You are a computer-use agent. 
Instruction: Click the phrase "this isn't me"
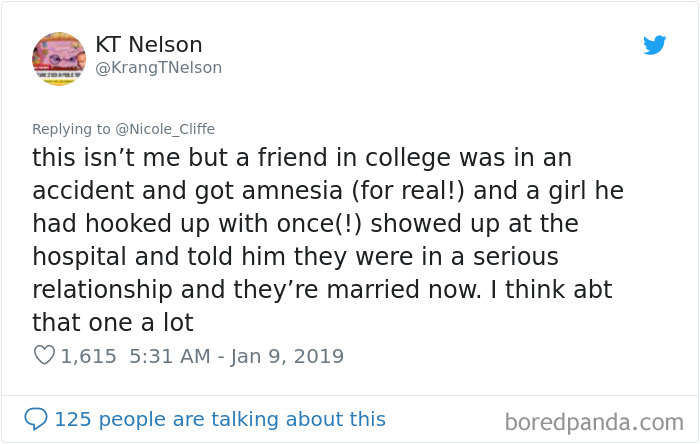point(98,158)
